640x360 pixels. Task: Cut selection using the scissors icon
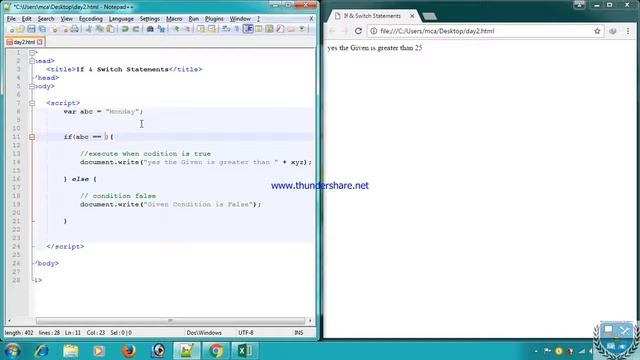89,29
